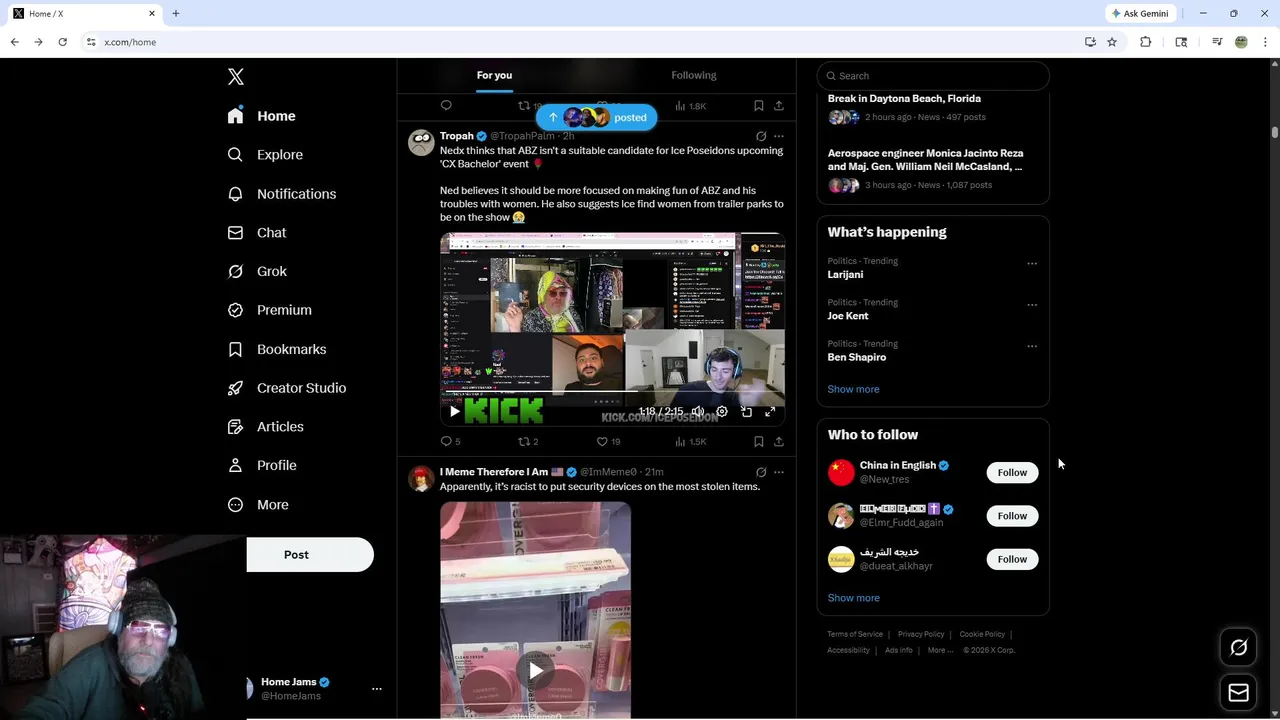Toggle picture-in-picture on video

(746, 411)
